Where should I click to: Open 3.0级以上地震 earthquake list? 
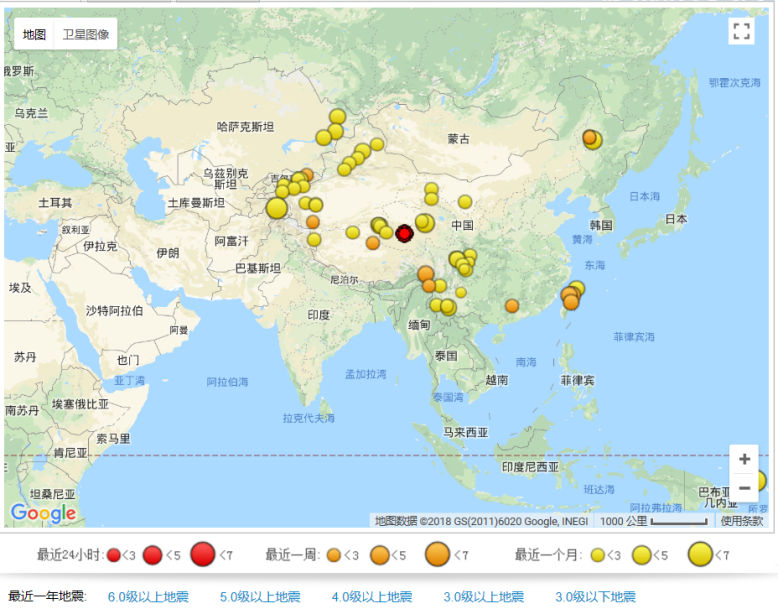pyautogui.click(x=483, y=596)
